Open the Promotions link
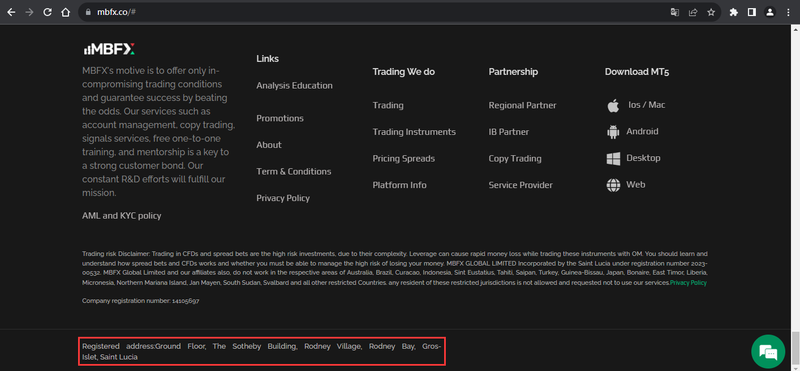The image size is (800, 371). (x=280, y=118)
